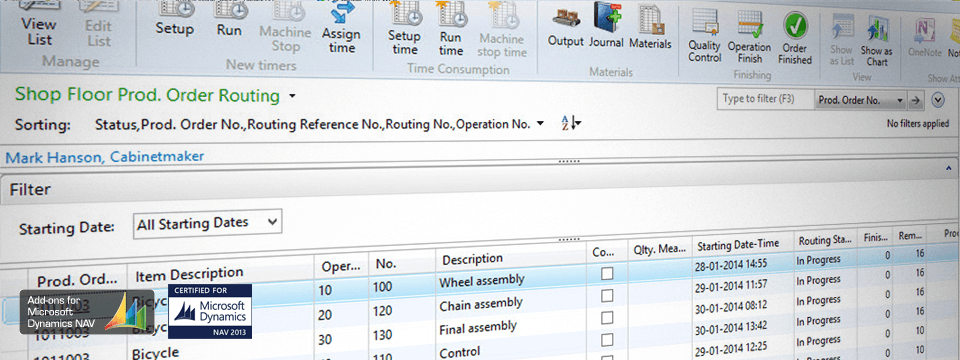The image size is (960, 360).
Task: Open Mark Hanson, Cabinetmaker link
Action: pyautogui.click(x=105, y=156)
